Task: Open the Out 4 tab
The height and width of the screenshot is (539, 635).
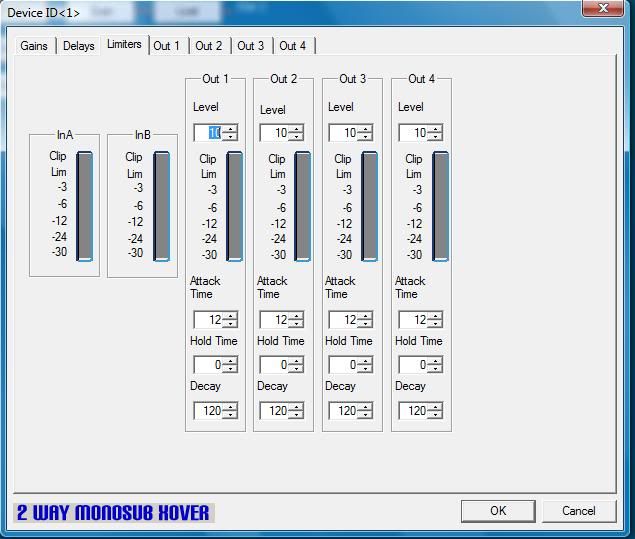Action: coord(293,46)
